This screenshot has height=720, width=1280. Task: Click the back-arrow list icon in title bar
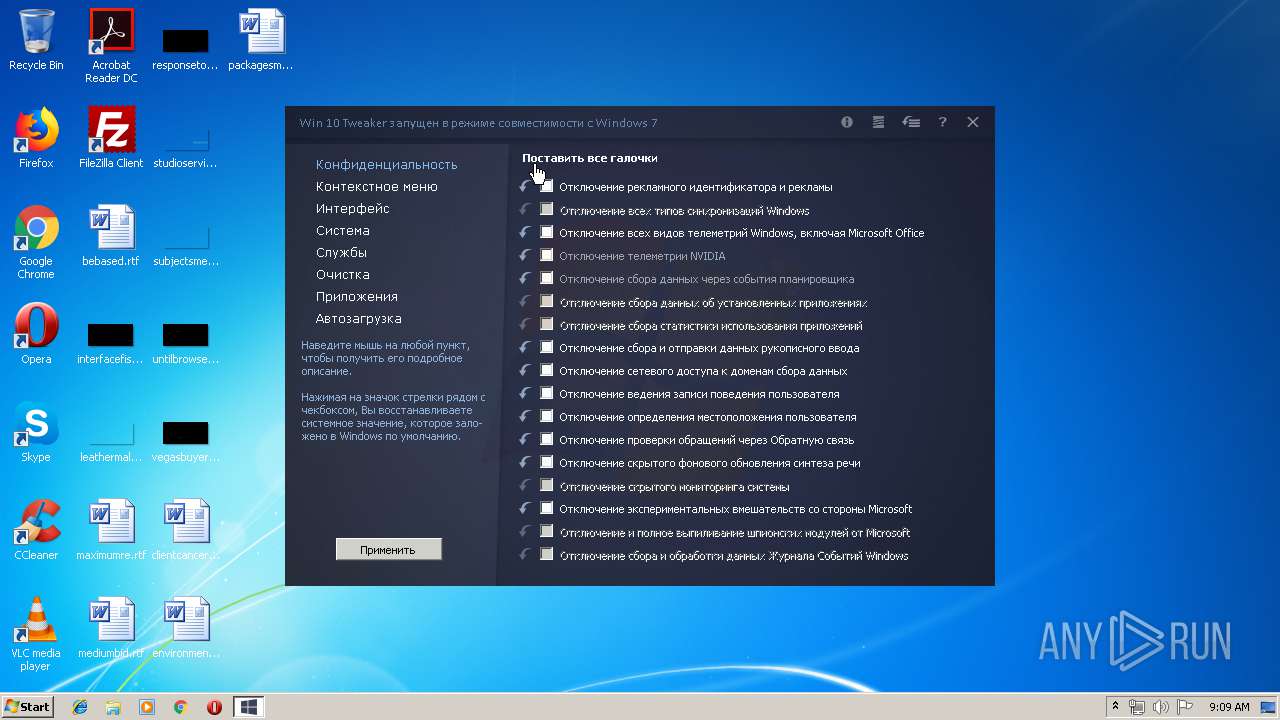(911, 122)
